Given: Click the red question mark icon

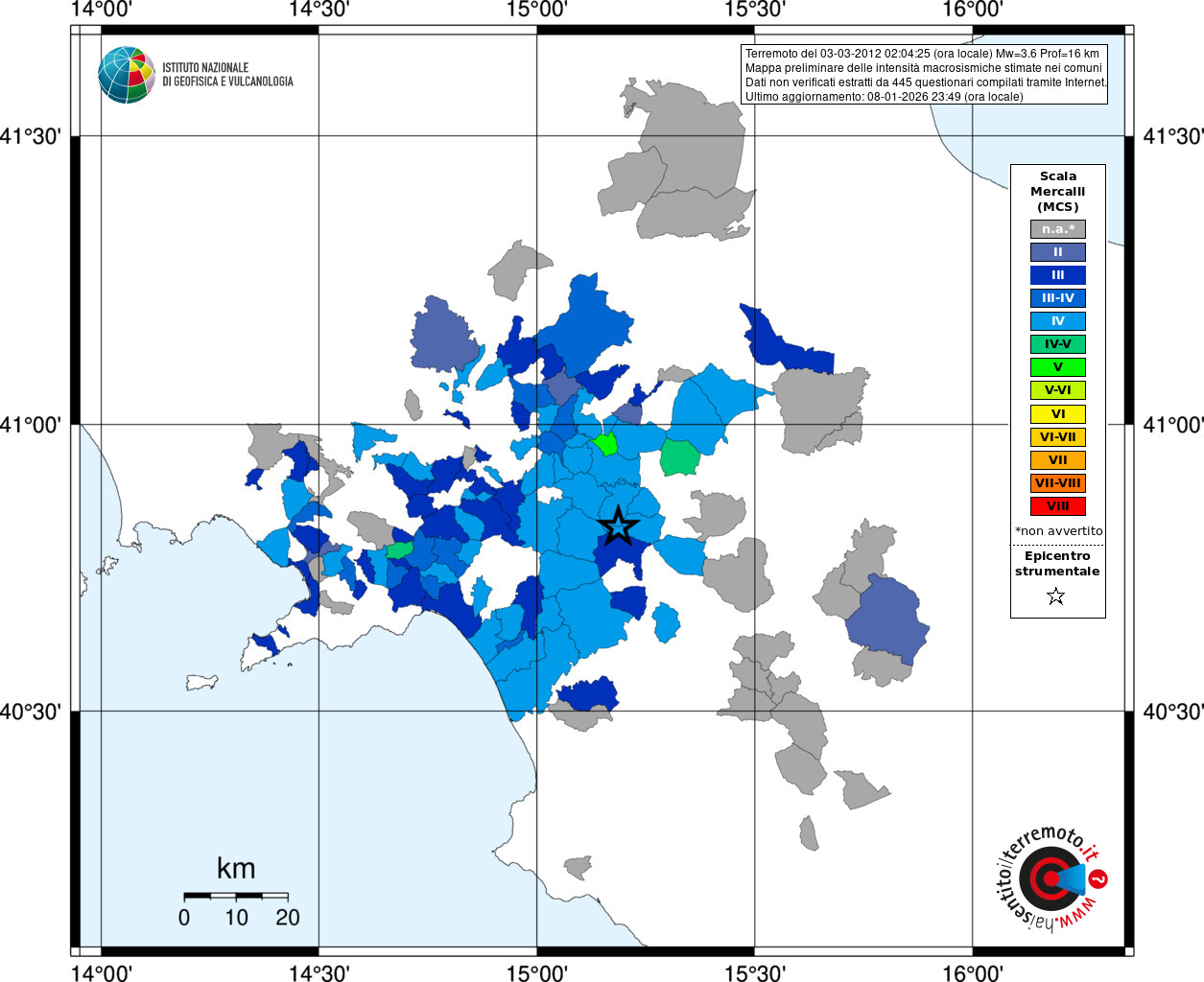Looking at the screenshot, I should click(1099, 878).
